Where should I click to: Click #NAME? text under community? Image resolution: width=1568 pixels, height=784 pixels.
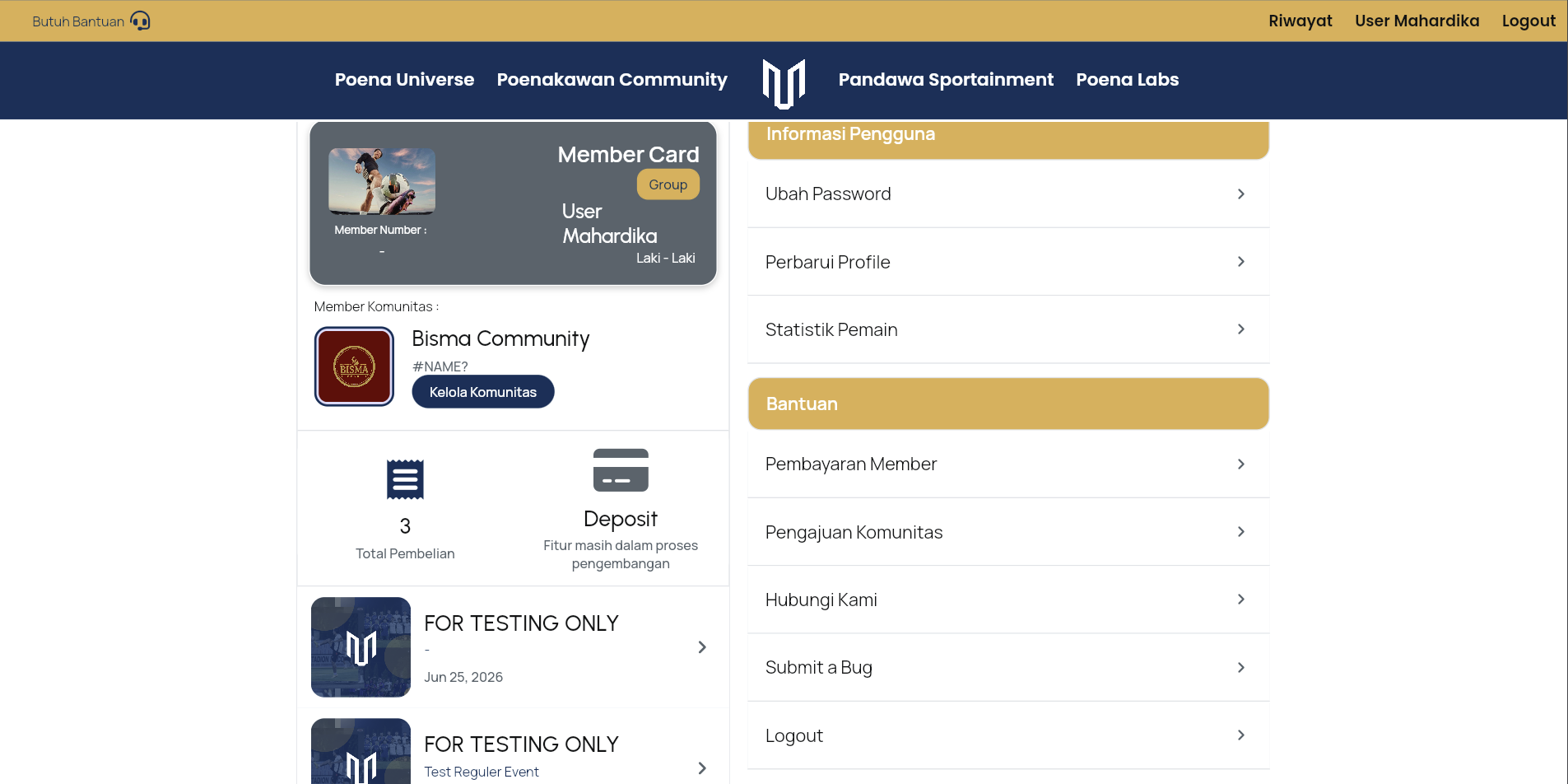(x=440, y=366)
